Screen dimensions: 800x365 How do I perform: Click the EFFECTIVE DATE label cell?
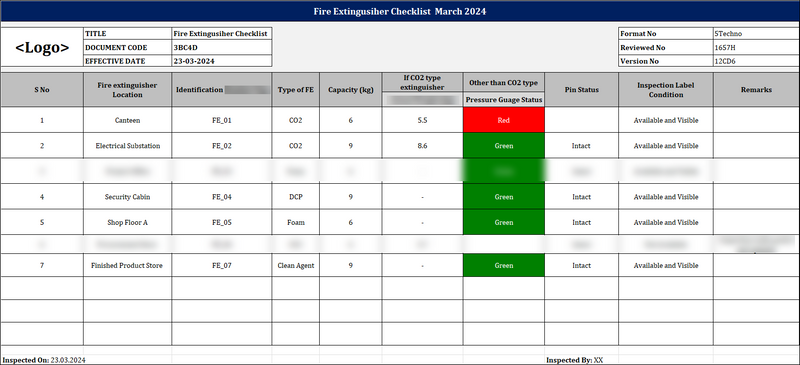coord(128,61)
